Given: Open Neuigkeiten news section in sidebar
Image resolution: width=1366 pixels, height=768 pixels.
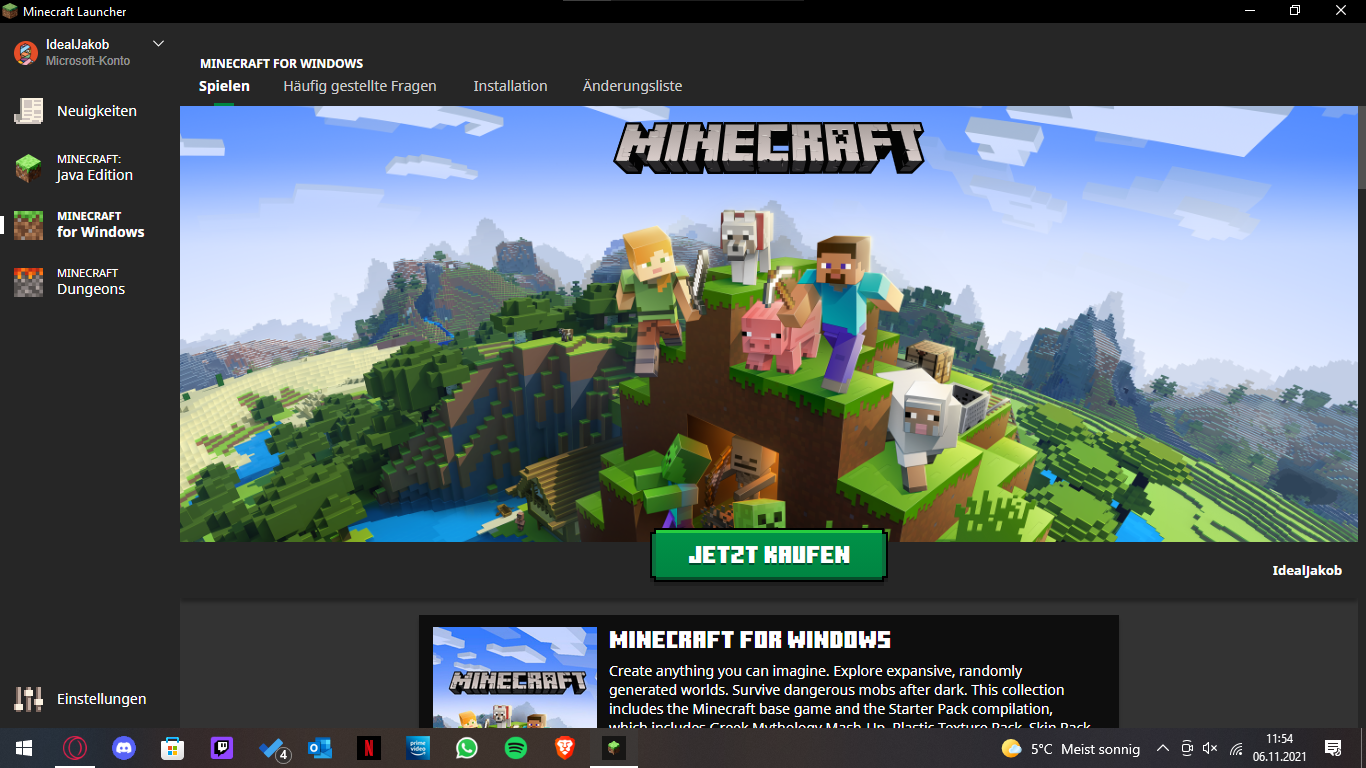Looking at the screenshot, I should (96, 111).
